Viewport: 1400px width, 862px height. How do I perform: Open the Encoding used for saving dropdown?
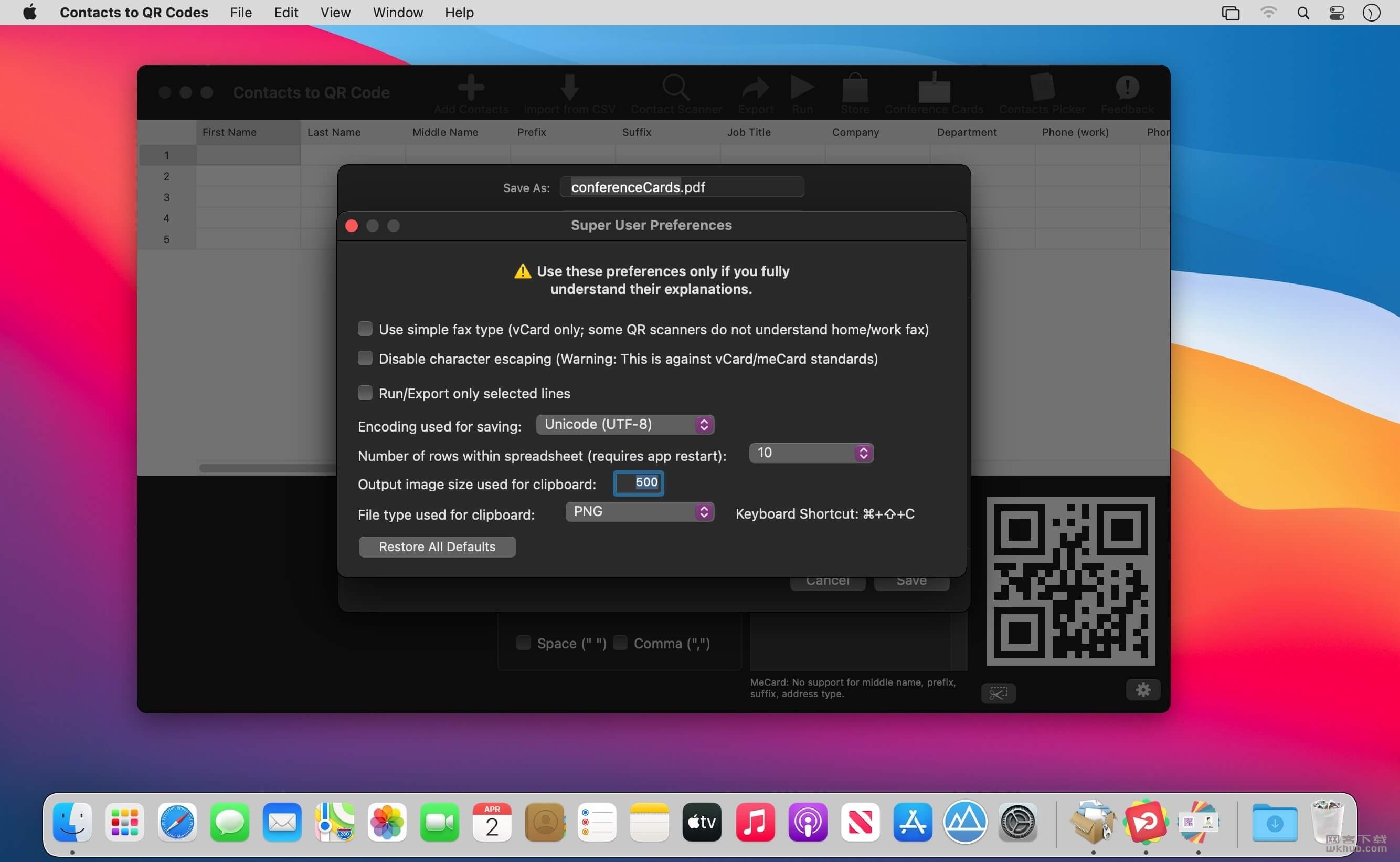tap(624, 424)
